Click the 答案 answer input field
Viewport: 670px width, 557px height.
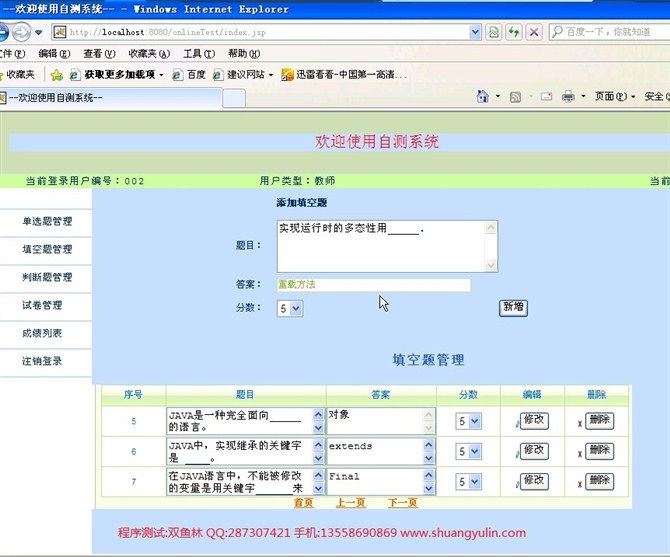point(373,285)
